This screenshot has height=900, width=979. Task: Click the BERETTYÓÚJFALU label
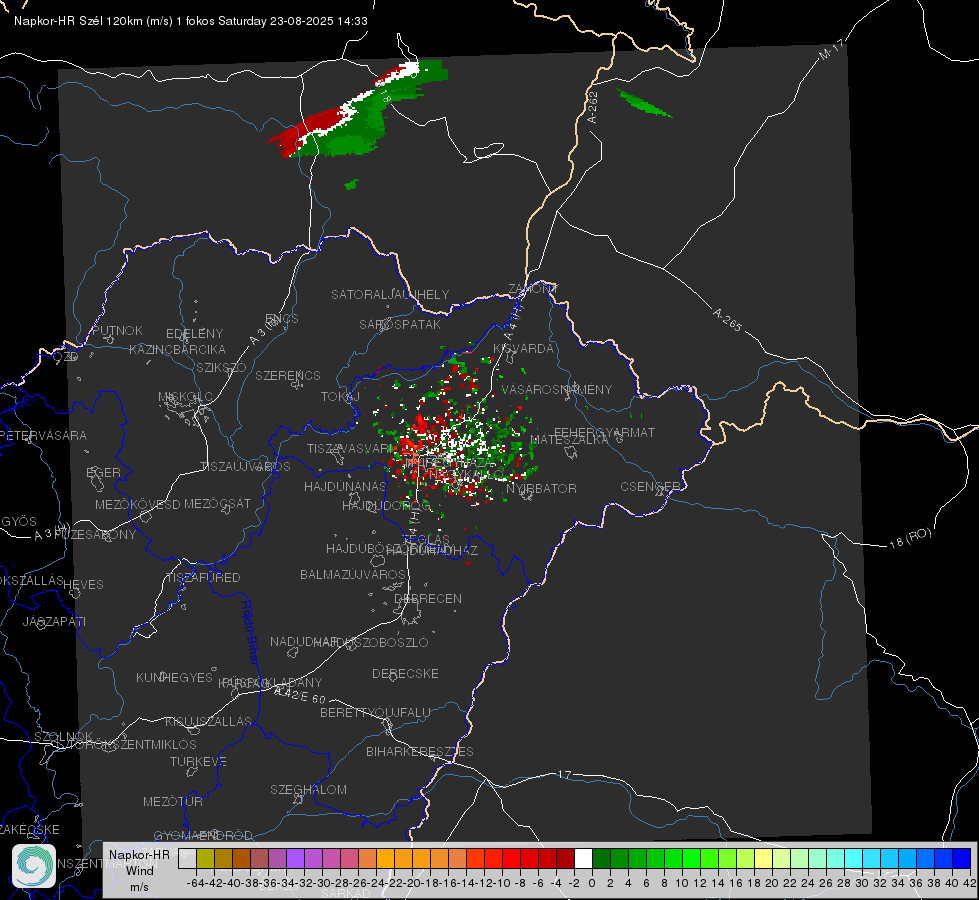tap(375, 712)
